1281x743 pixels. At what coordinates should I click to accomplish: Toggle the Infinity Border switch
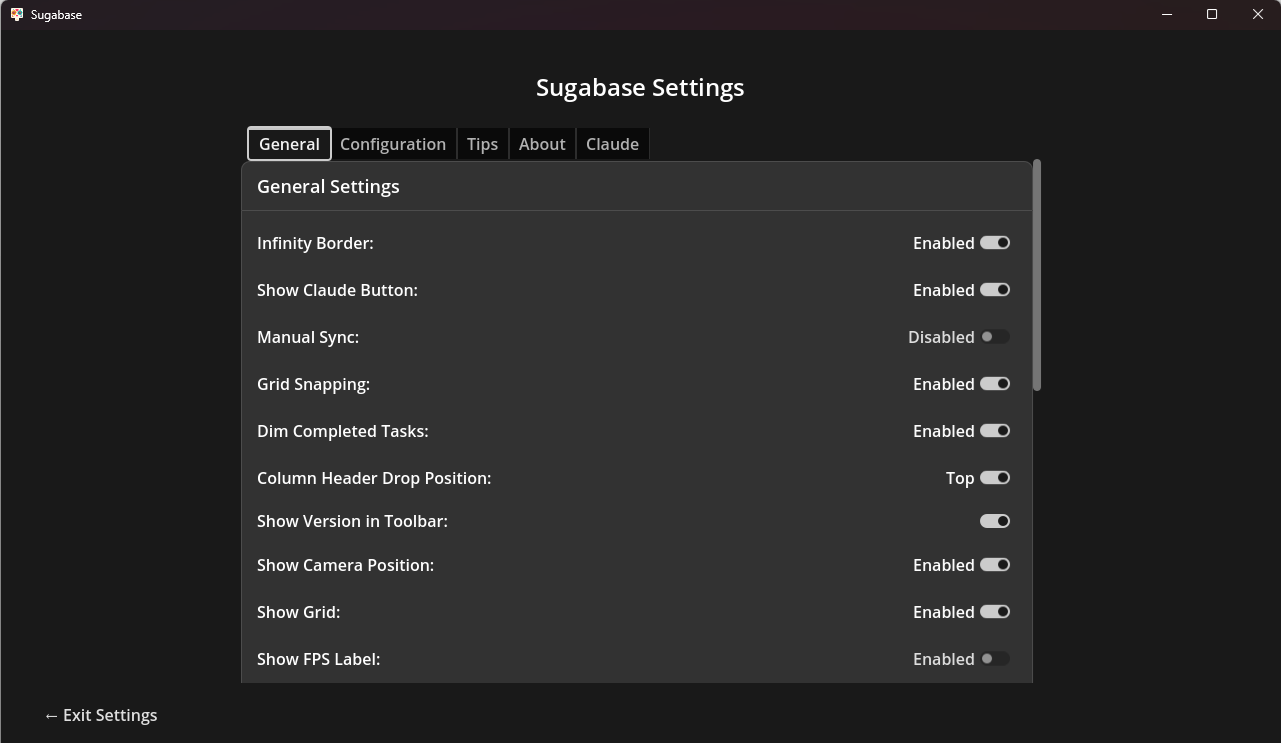(995, 243)
